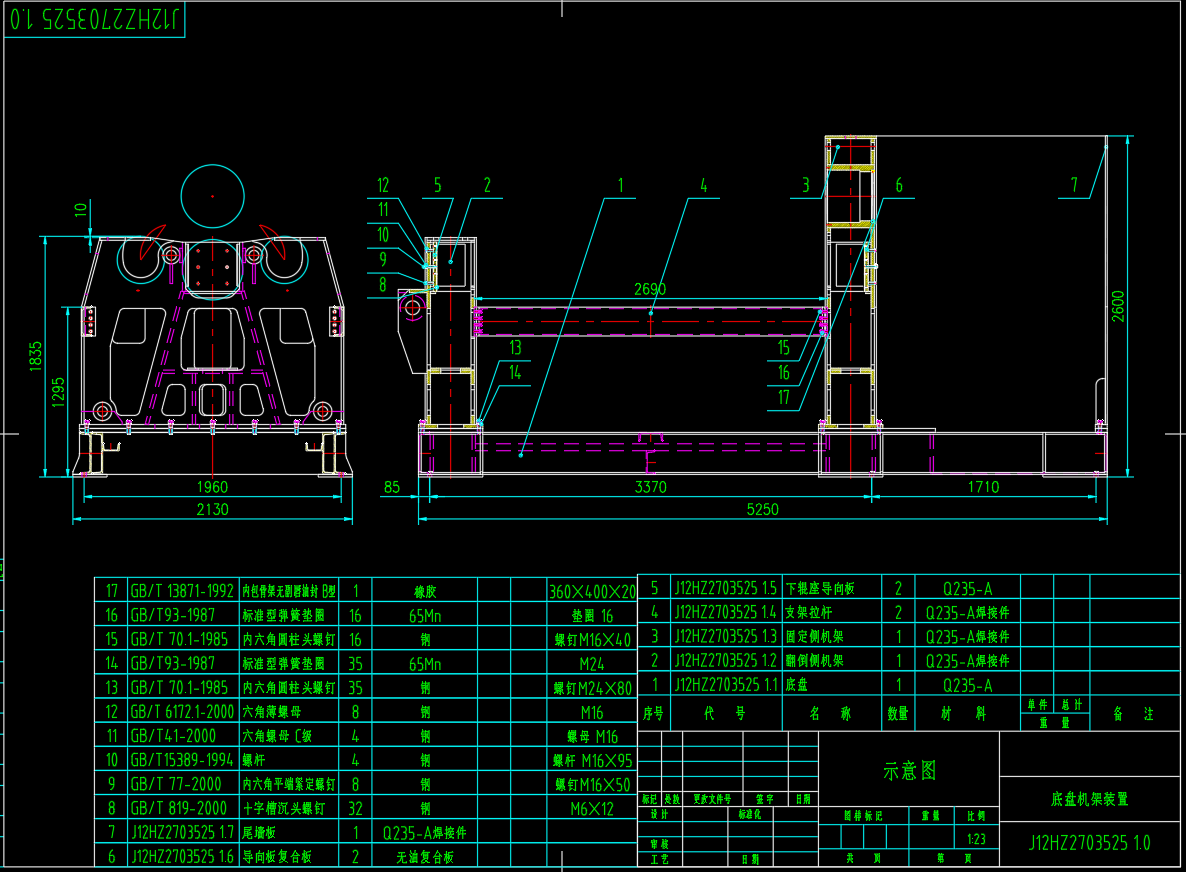This screenshot has width=1186, height=872.
Task: Click the 螺钉M24X80 spec cell
Action: tap(592, 688)
